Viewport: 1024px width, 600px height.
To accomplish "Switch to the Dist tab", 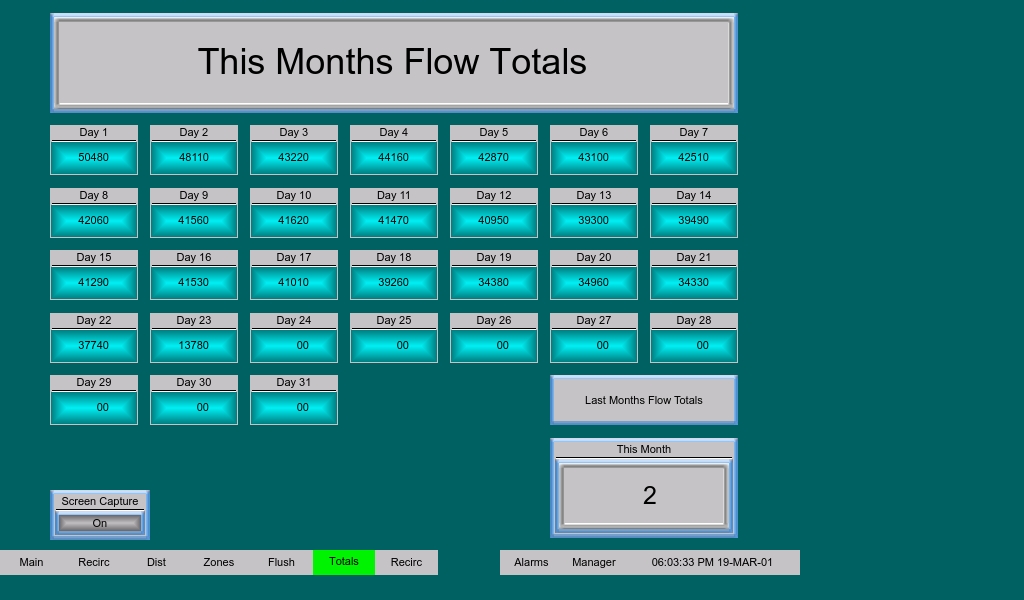I will [x=156, y=562].
